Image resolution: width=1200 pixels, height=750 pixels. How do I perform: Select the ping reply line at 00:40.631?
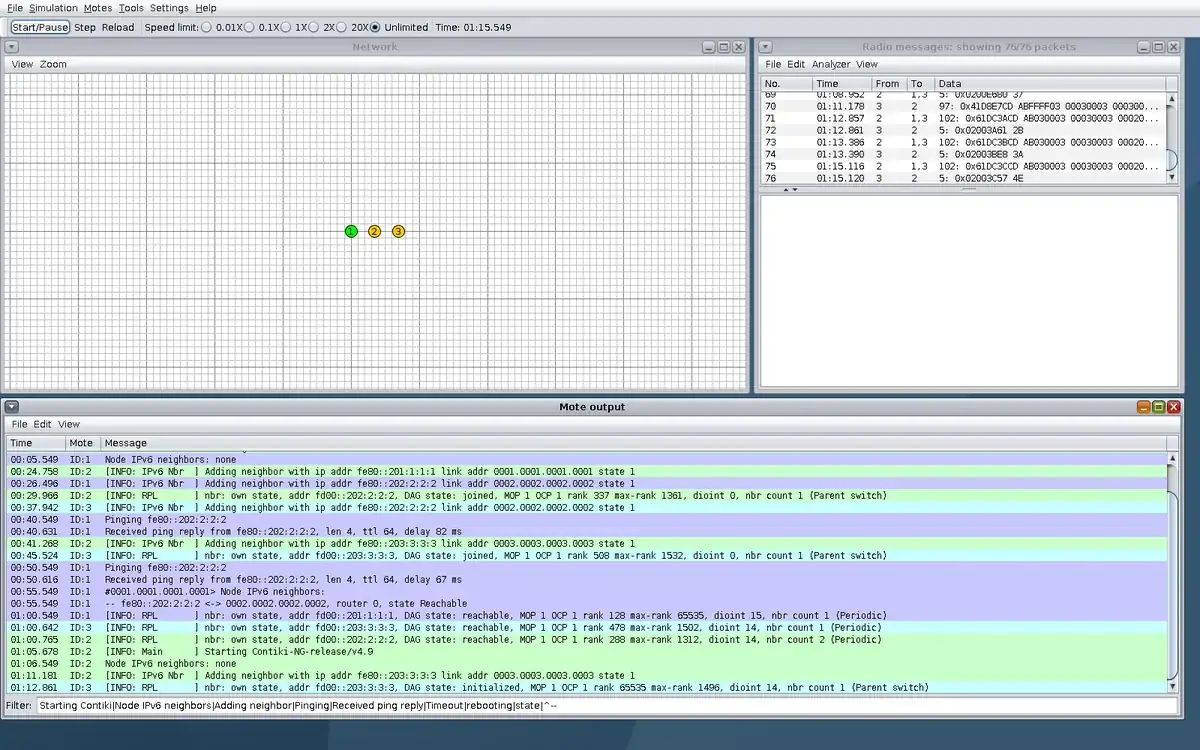click(587, 531)
